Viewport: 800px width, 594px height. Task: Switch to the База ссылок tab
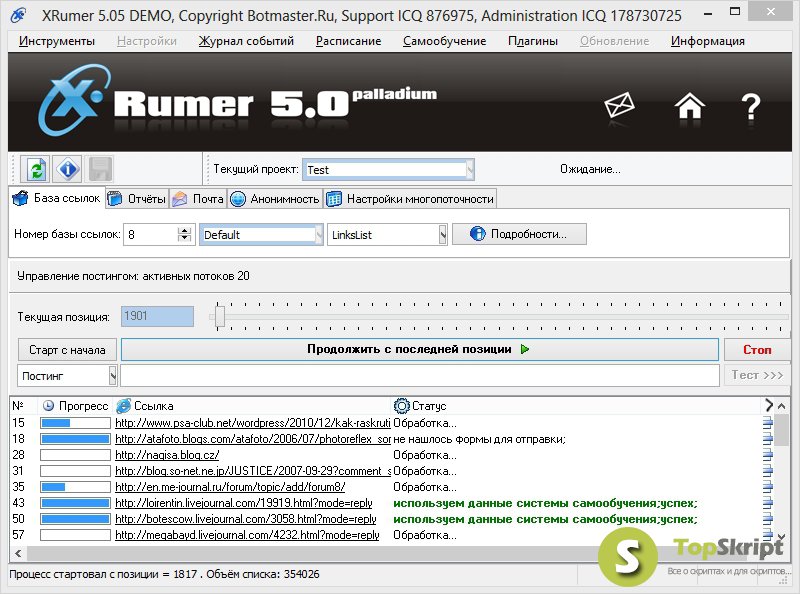tap(57, 198)
